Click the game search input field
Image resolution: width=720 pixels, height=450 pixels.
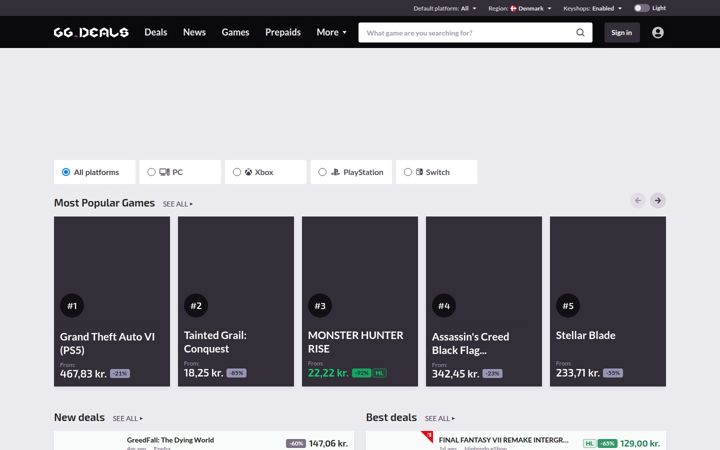point(467,33)
